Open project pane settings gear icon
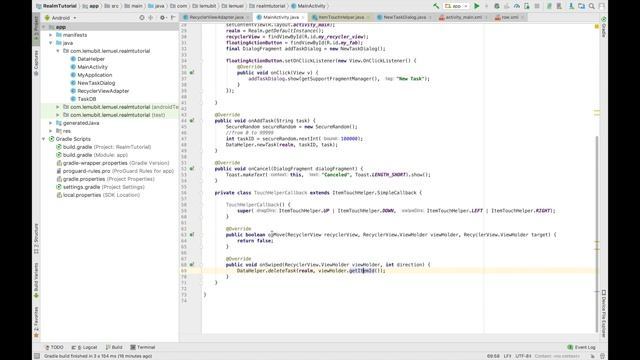The image size is (640, 360). coord(162,18)
